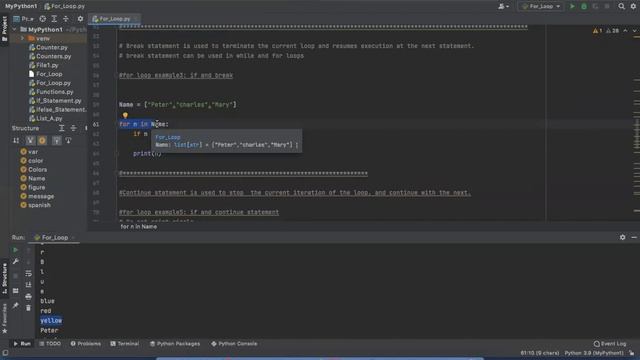Open the For_Loop run configuration dropdown

click(x=541, y=6)
